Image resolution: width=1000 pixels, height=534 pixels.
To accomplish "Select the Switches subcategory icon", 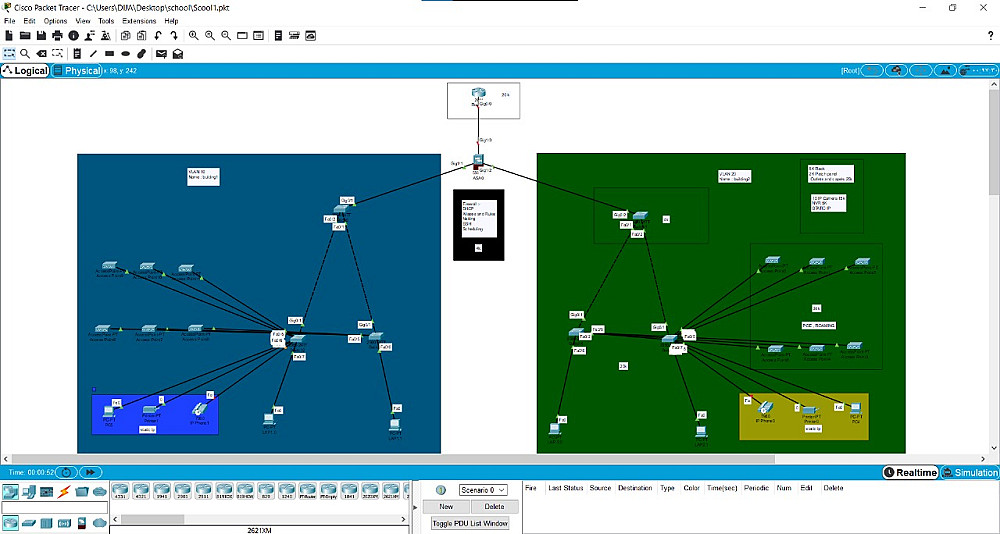I will pyautogui.click(x=29, y=523).
